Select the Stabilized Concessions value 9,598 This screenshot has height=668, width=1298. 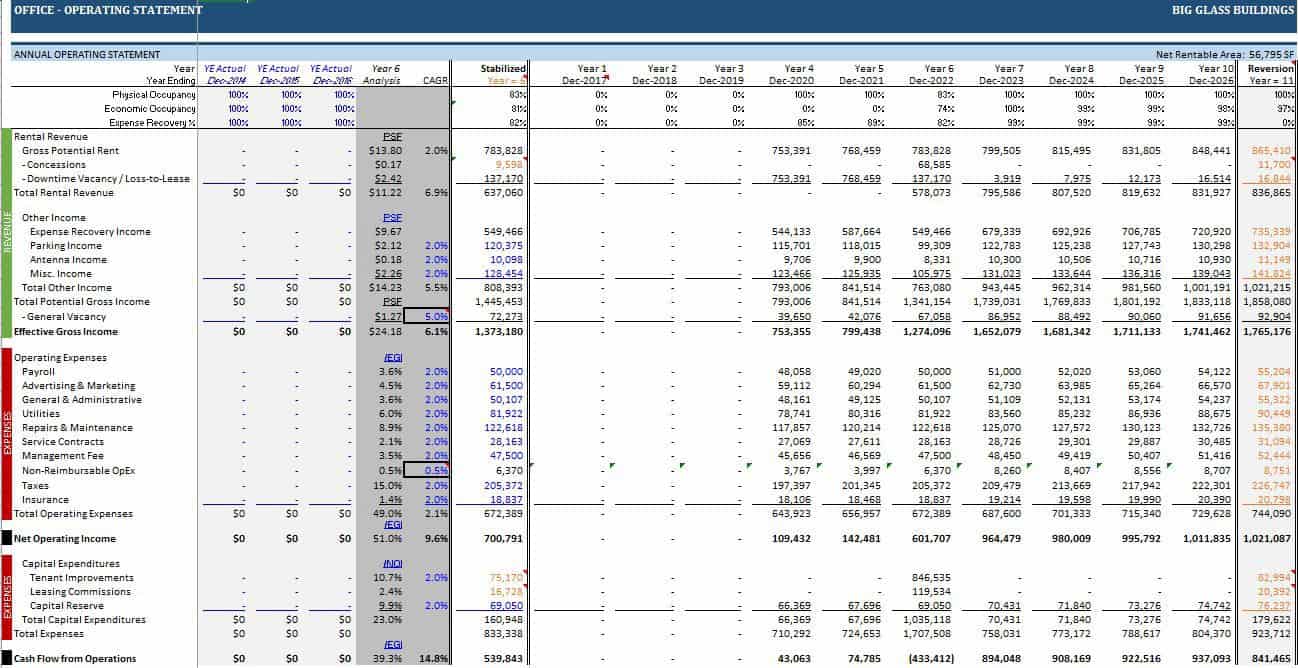coord(508,164)
